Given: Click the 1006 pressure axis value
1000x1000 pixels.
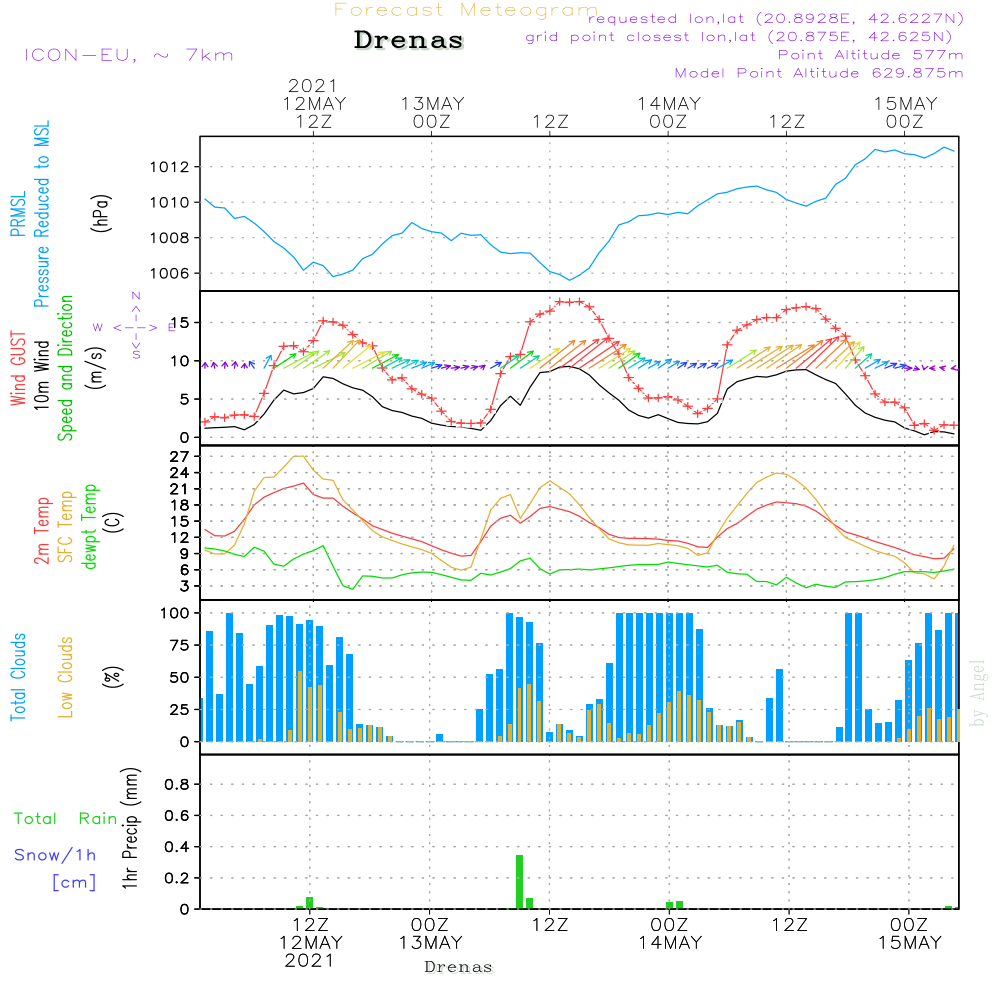Looking at the screenshot, I should (x=170, y=274).
